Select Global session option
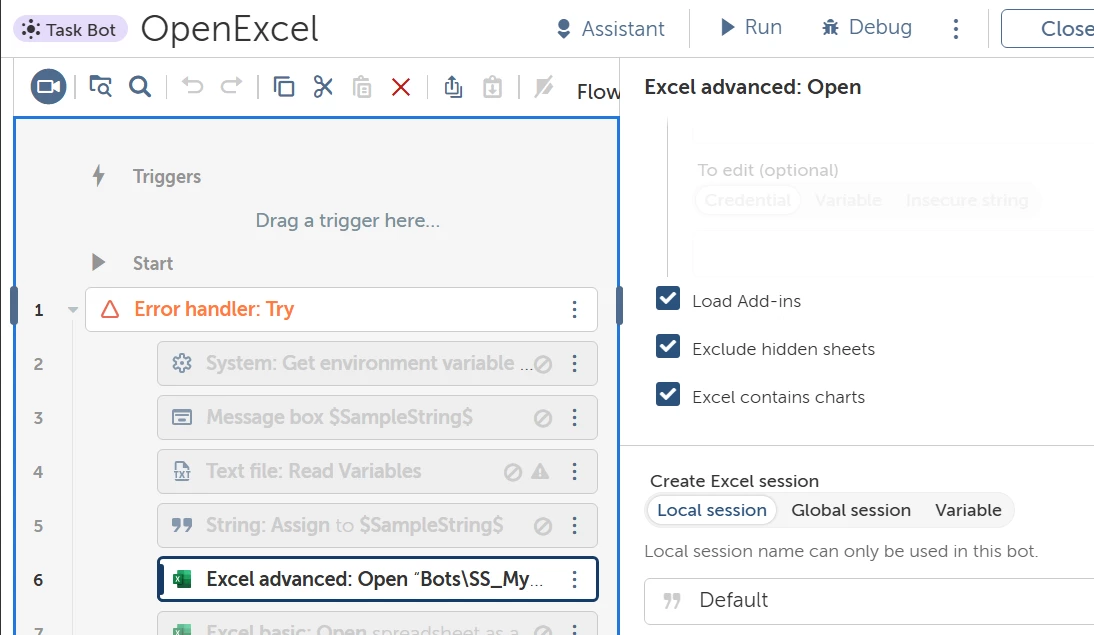The image size is (1094, 635). coord(851,510)
